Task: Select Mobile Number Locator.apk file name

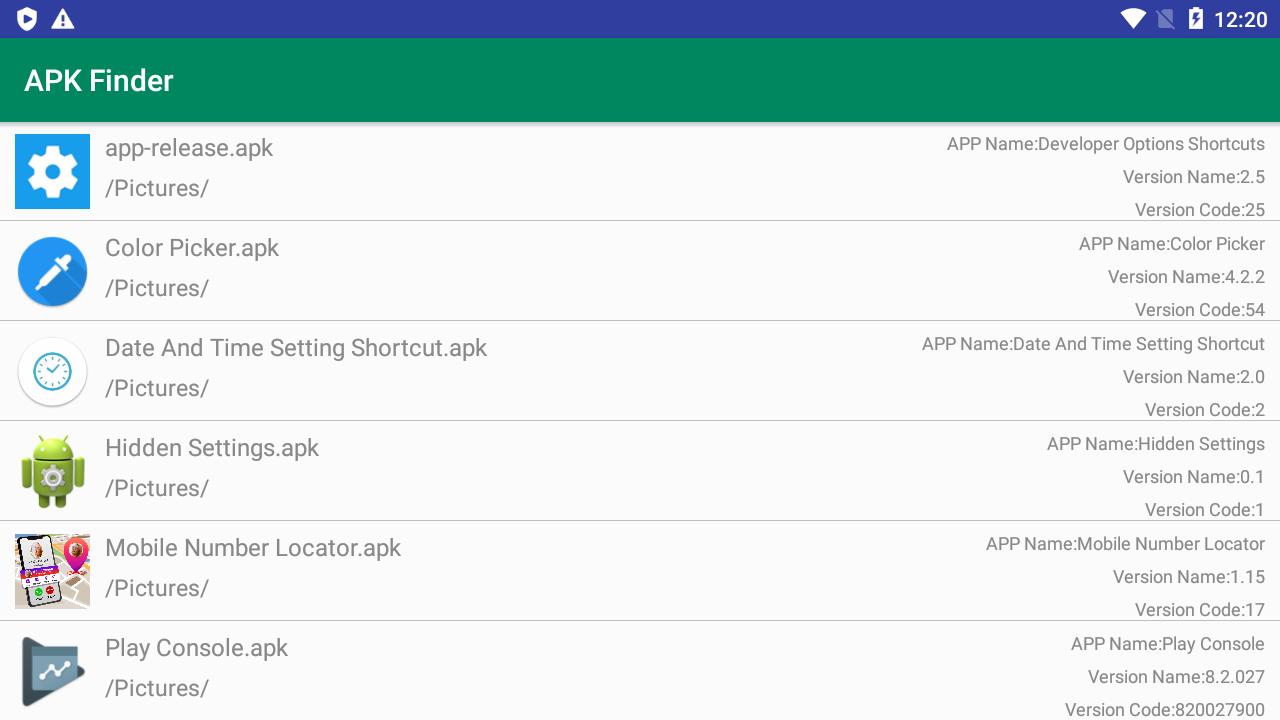Action: pos(253,548)
